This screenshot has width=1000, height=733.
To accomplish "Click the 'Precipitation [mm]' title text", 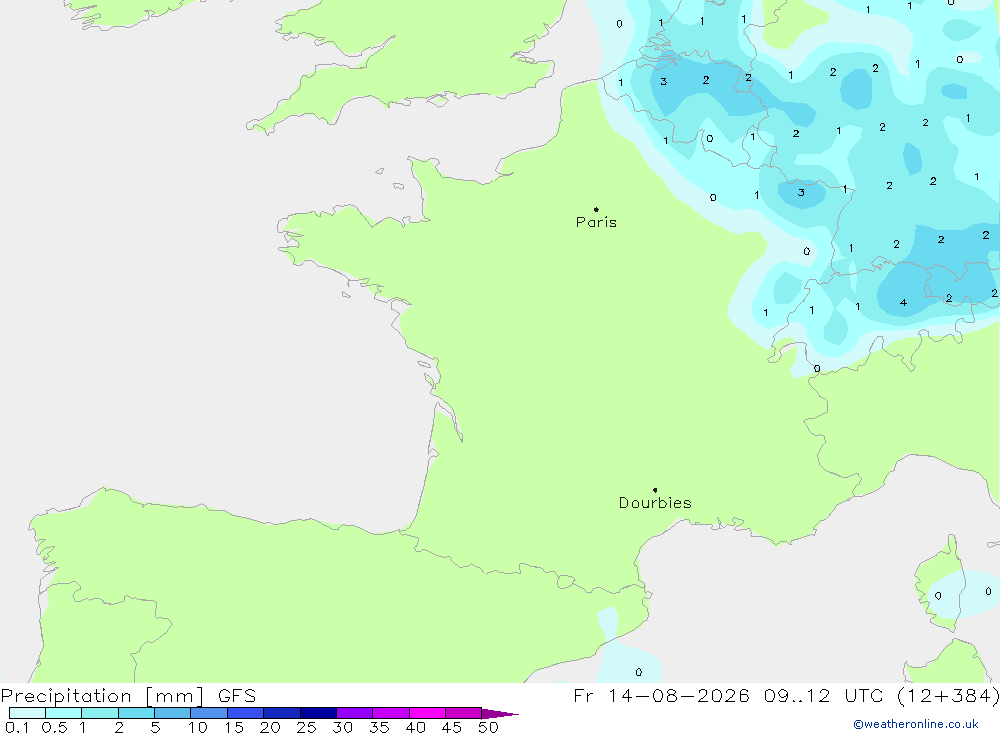I will pos(103,696).
